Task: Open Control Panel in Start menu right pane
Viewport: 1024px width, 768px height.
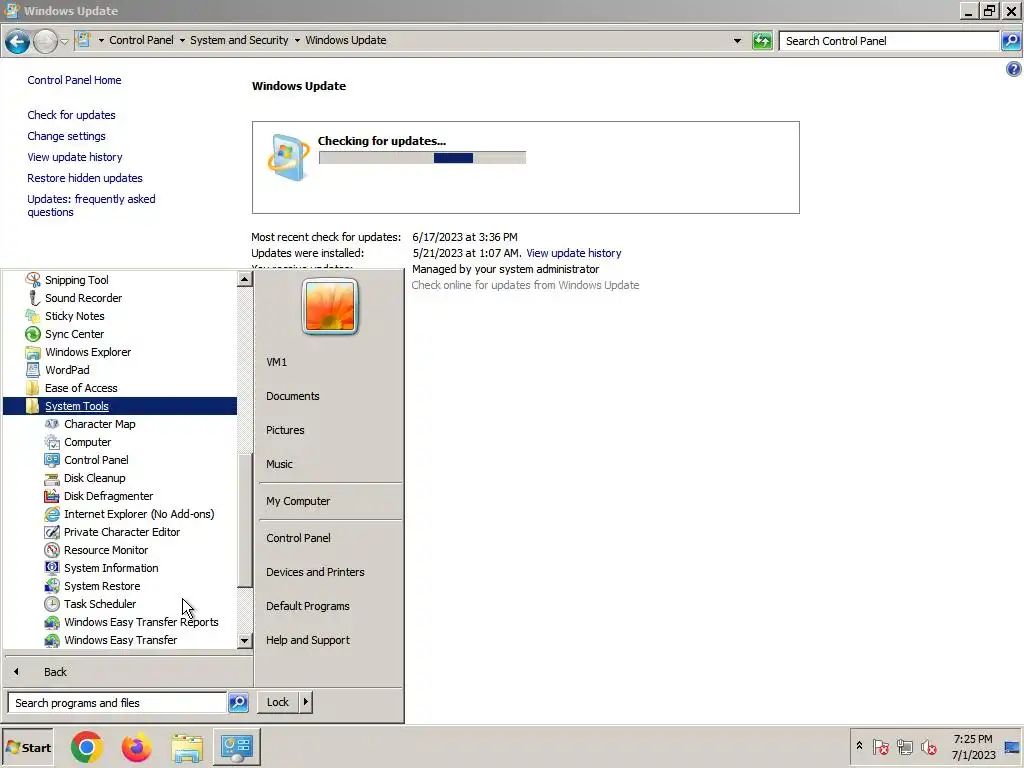Action: 298,538
